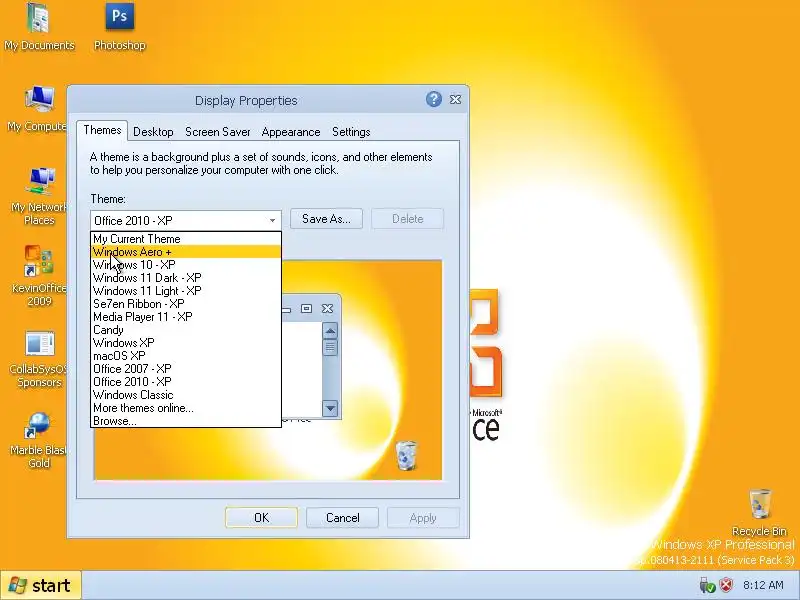
Task: Open the Settings tab
Action: (x=351, y=132)
